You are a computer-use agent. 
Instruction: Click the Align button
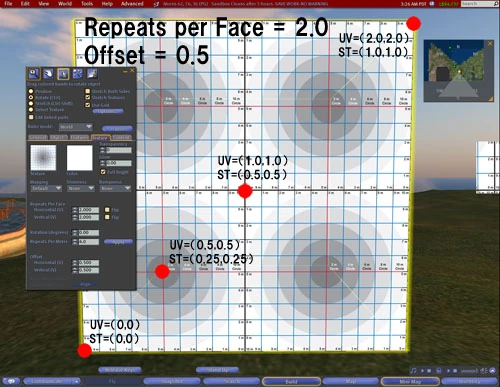[x=85, y=284]
